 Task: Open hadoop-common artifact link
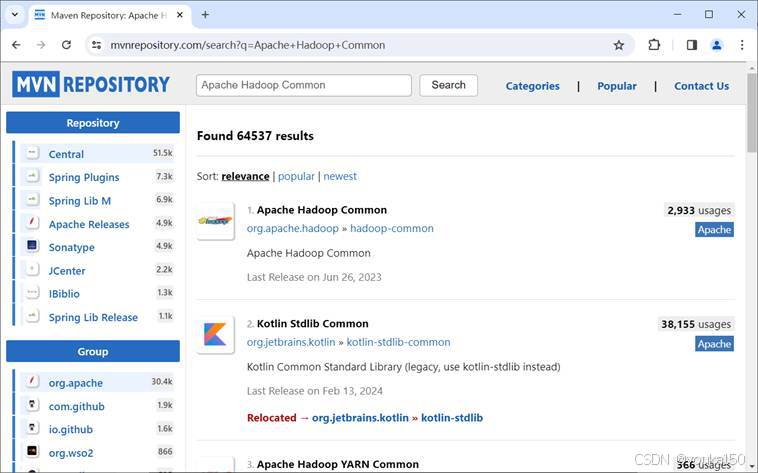[x=392, y=228]
